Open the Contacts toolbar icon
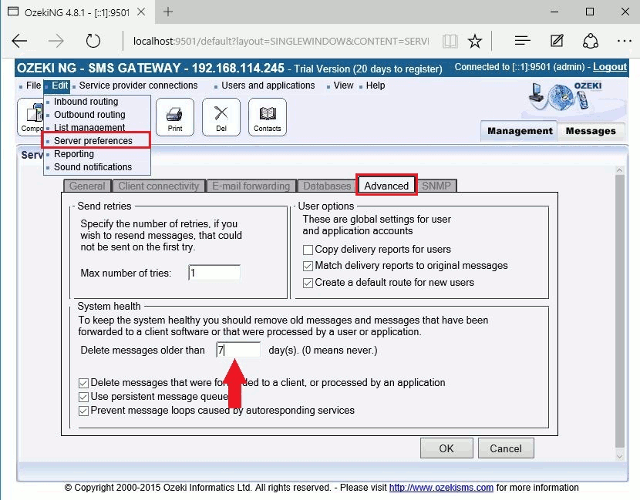640x500 pixels. 267,117
